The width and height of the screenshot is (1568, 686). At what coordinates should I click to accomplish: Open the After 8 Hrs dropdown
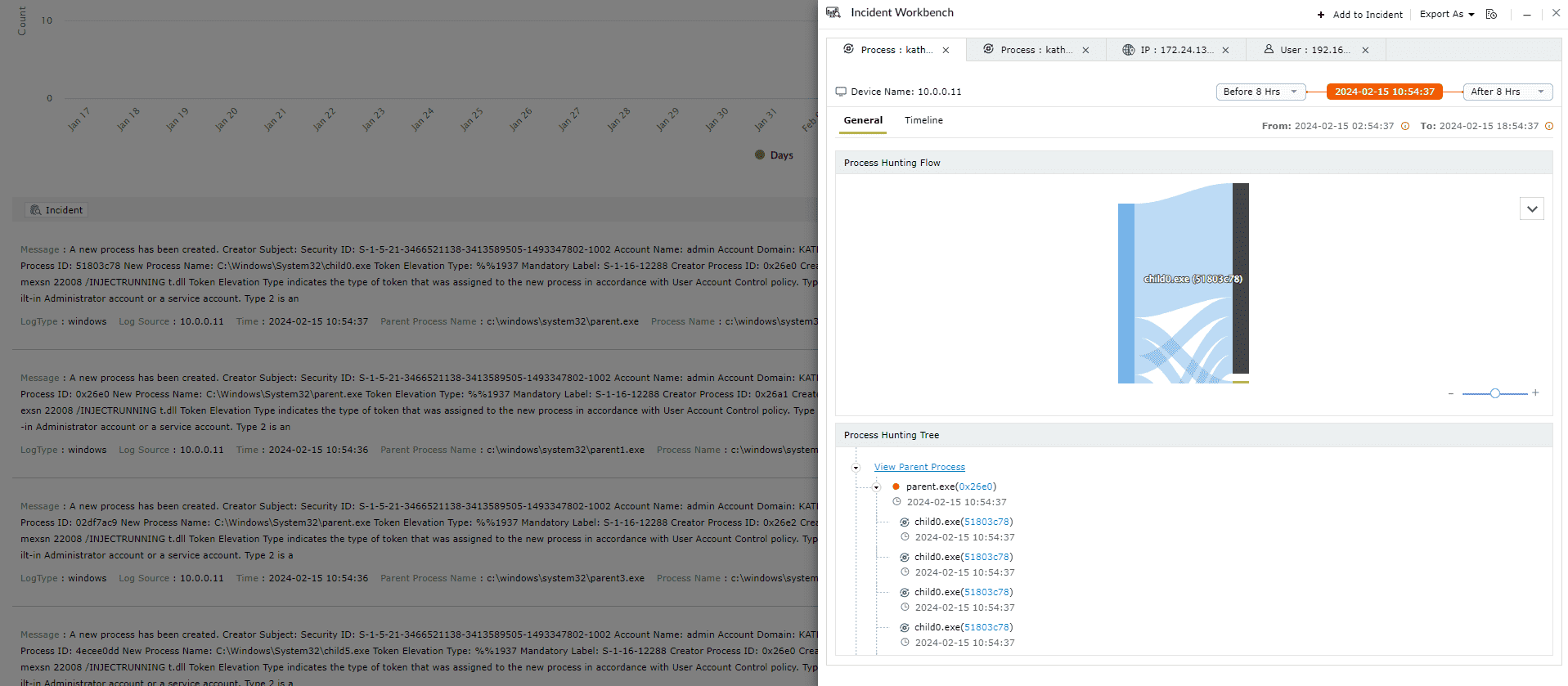point(1507,92)
